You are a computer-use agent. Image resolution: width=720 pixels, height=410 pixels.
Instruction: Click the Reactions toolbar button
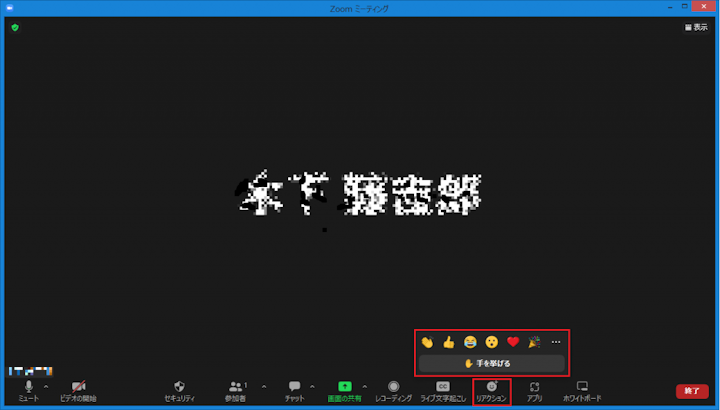[x=491, y=388]
